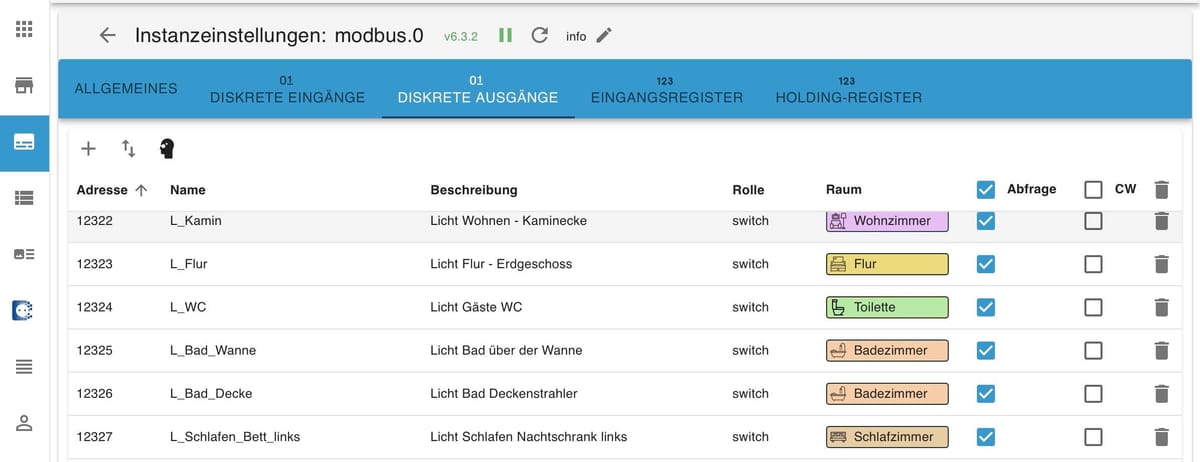Open the Raum dropdown showing Flur
1200x462 pixels.
click(886, 264)
